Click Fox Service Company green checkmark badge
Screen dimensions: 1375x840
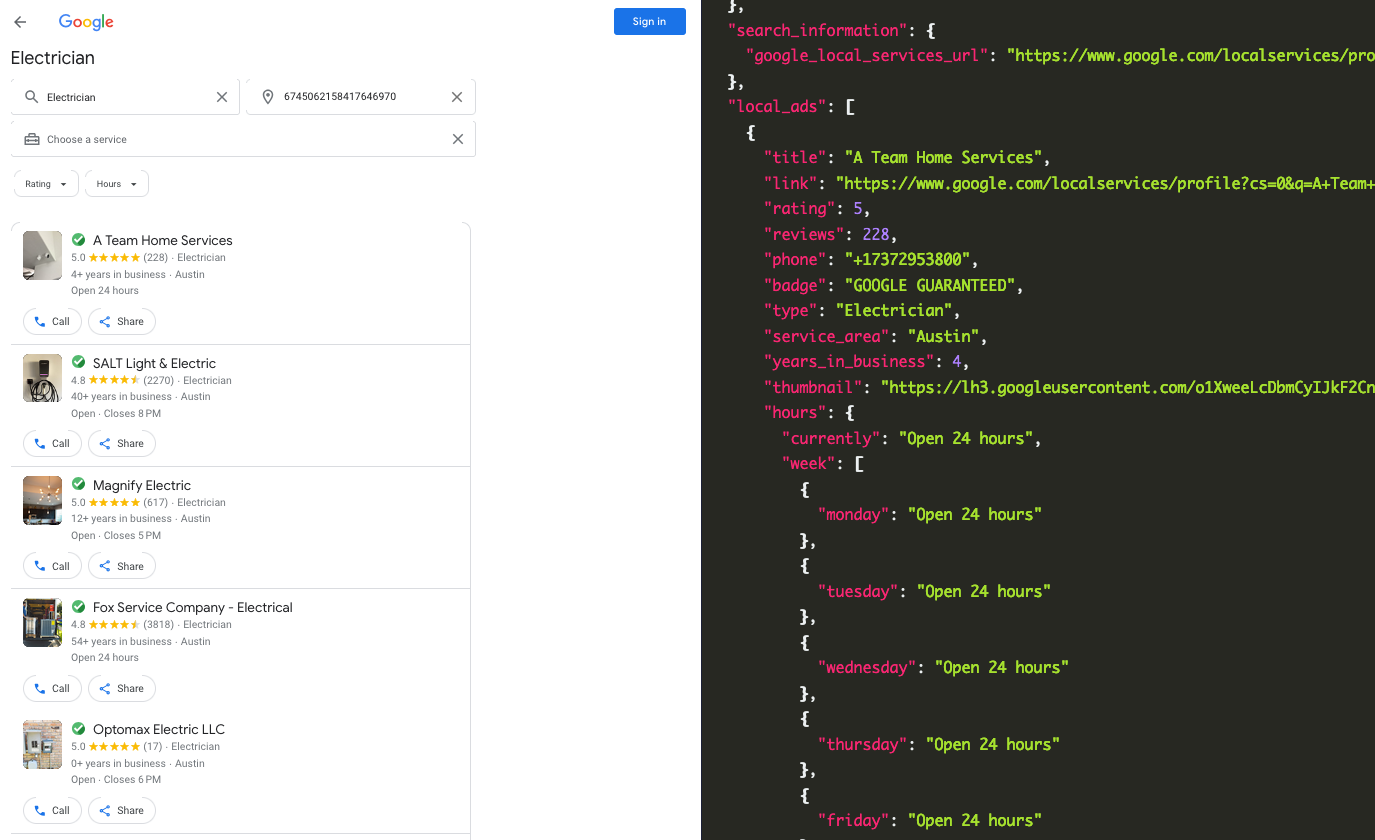coord(78,606)
